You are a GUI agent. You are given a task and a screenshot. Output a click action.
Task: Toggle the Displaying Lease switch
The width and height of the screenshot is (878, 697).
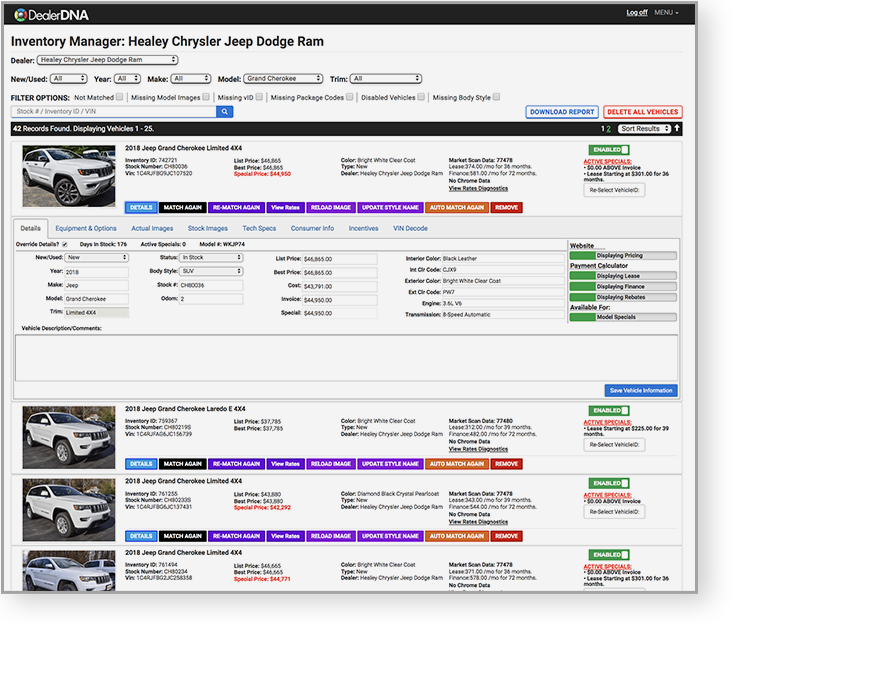623,276
